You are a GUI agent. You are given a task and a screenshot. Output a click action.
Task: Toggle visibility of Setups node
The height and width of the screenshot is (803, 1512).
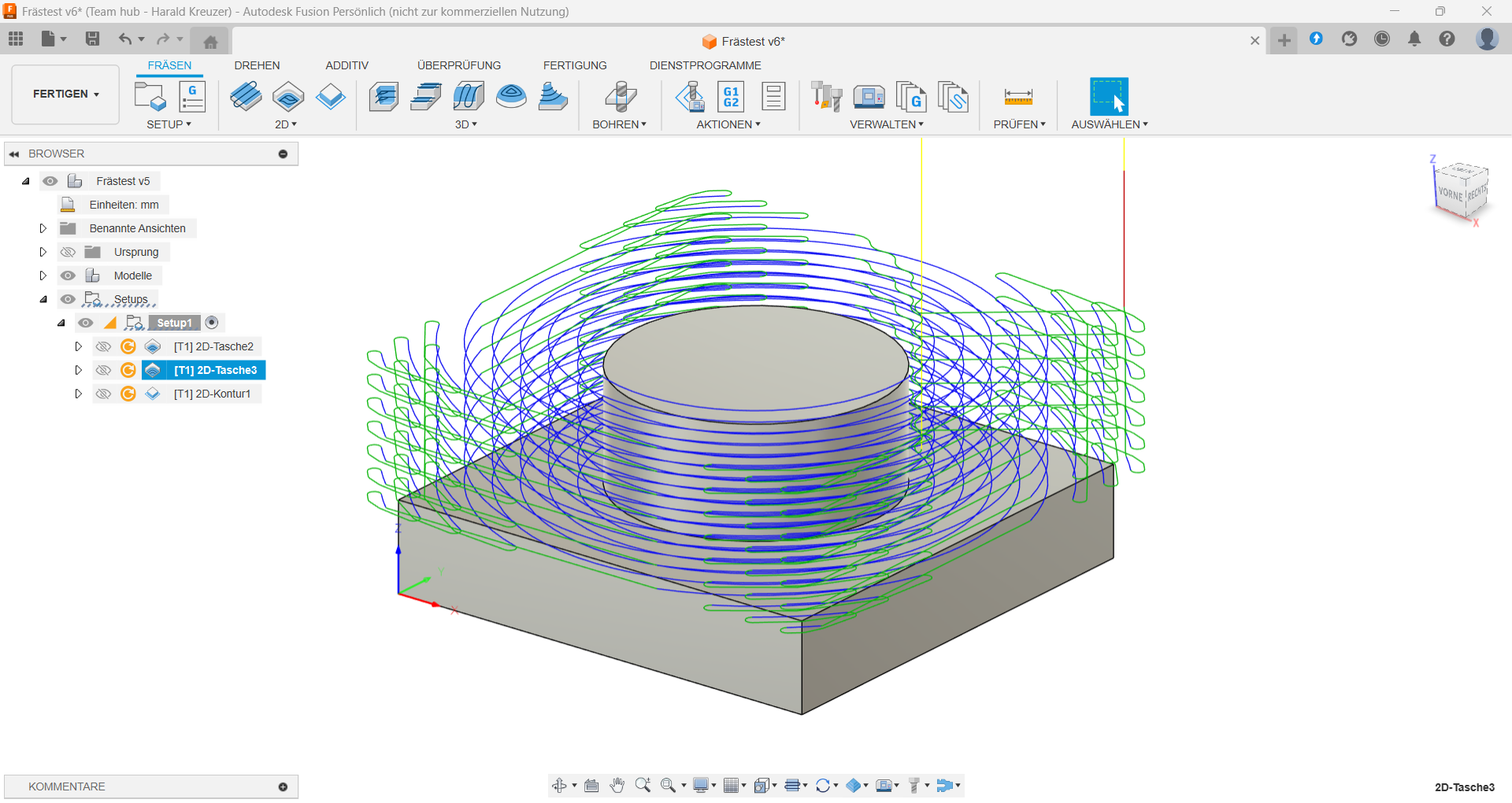[x=68, y=299]
